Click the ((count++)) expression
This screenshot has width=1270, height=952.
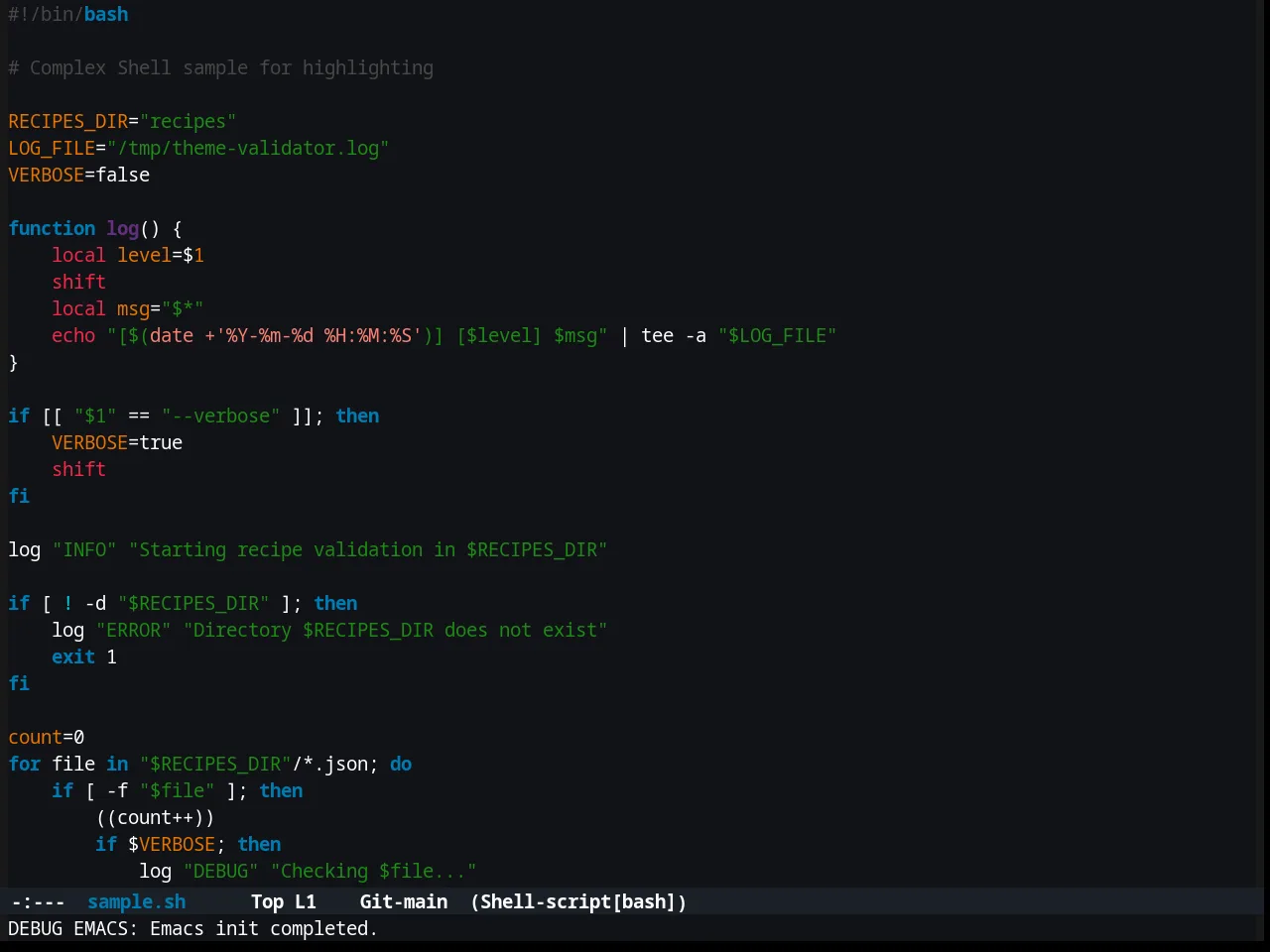point(155,817)
